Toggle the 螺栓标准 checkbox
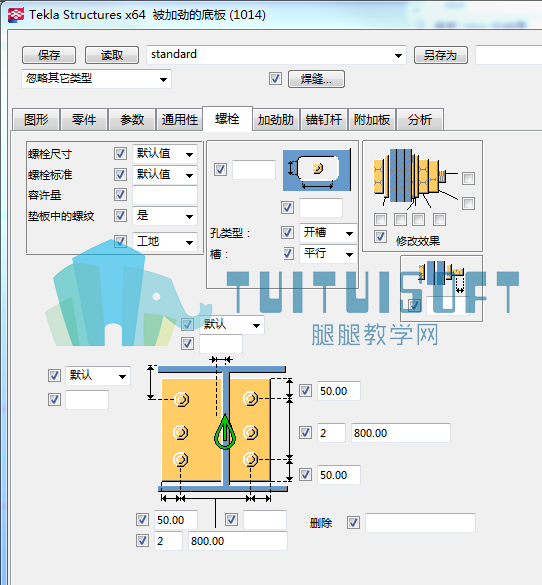The width and height of the screenshot is (542, 585). click(120, 174)
